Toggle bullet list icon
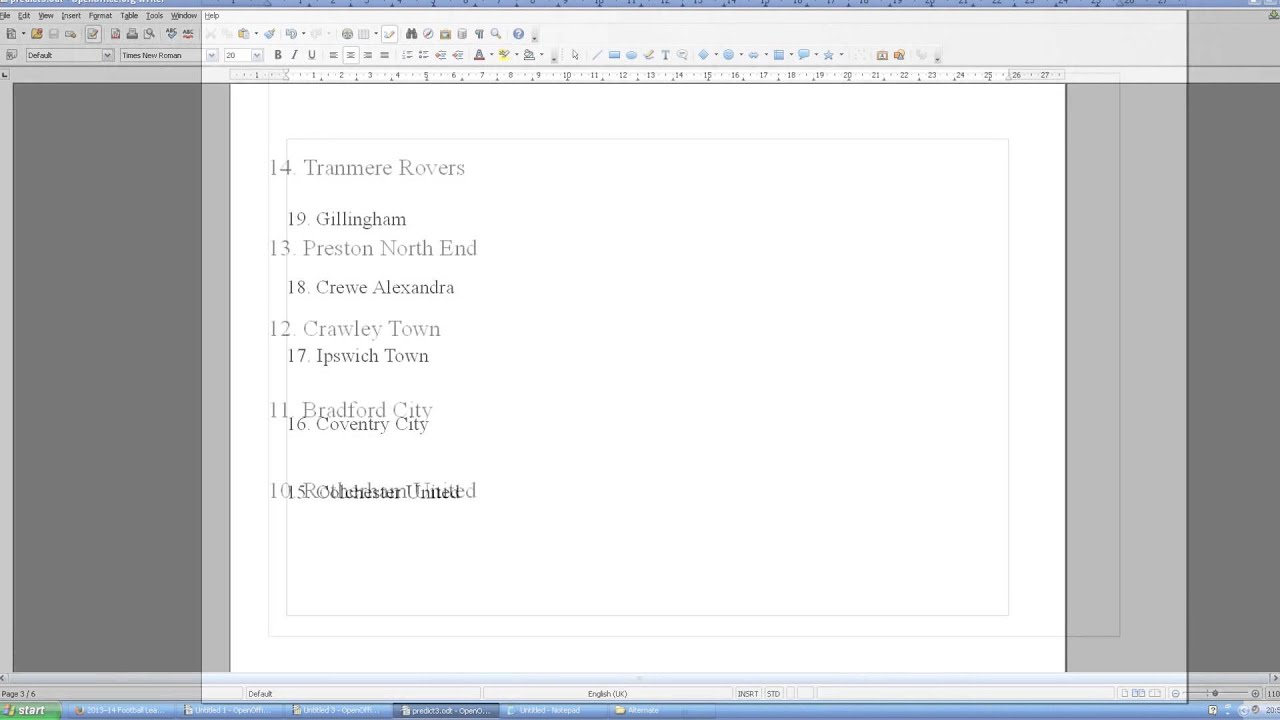This screenshot has width=1280, height=720. click(423, 55)
